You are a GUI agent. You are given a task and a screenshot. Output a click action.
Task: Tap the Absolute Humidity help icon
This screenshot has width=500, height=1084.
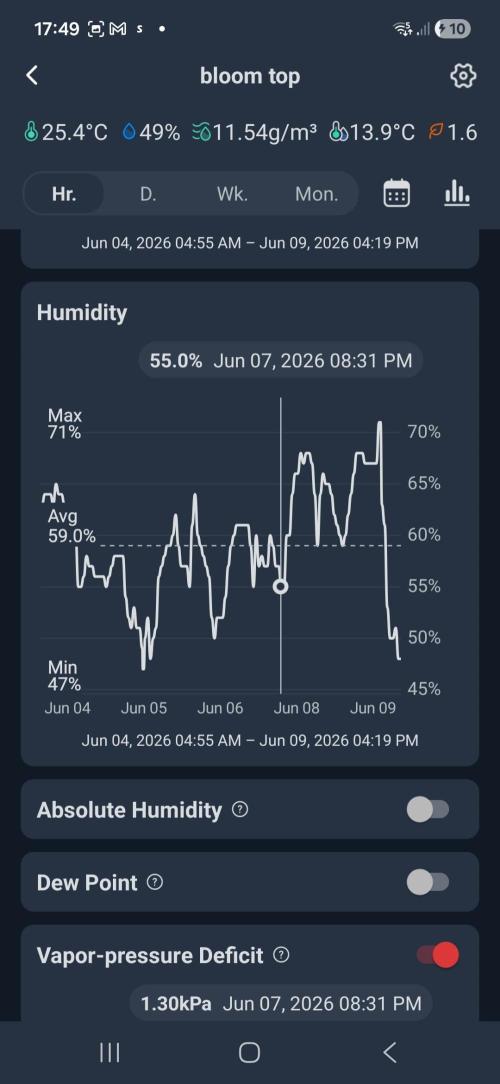[239, 810]
